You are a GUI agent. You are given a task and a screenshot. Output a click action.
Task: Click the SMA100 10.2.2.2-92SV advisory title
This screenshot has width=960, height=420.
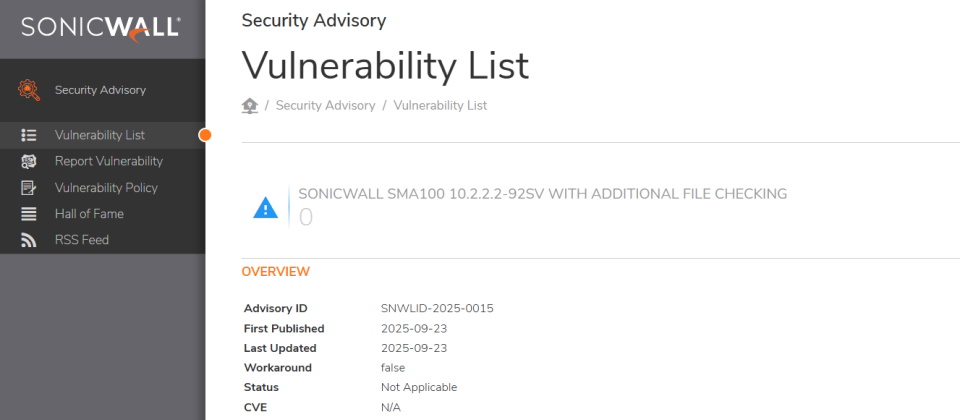click(543, 194)
